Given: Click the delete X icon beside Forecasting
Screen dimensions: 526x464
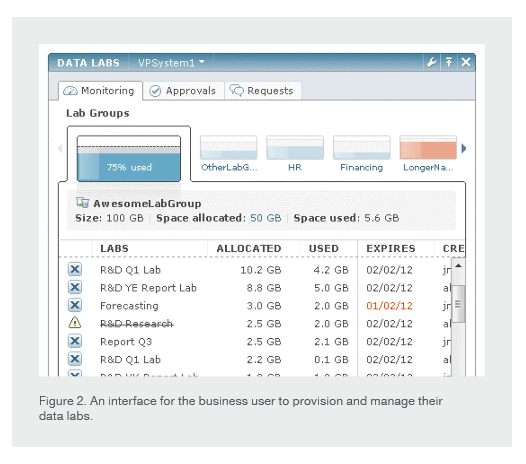Looking at the screenshot, I should 75,305.
